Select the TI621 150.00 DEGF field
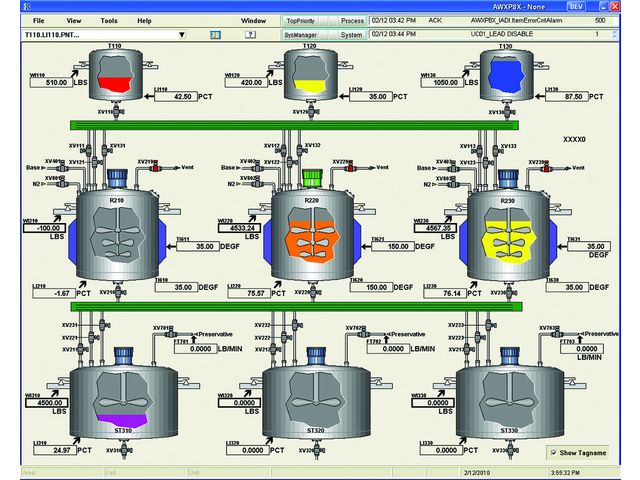Screen dimensions: 640x480 (392, 247)
